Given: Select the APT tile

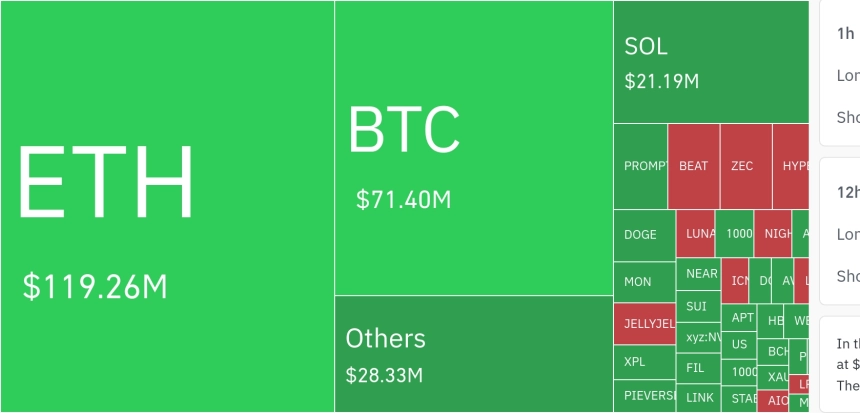Looking at the screenshot, I should point(742,318).
